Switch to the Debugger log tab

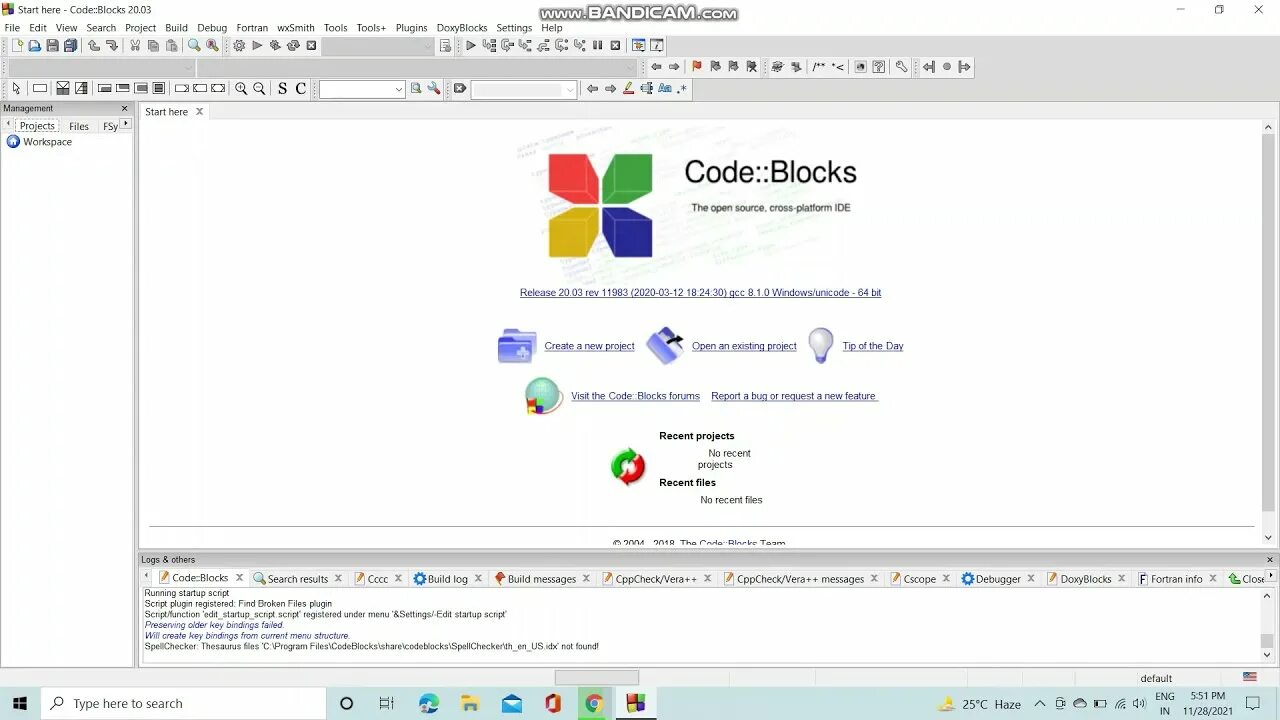[x=992, y=578]
